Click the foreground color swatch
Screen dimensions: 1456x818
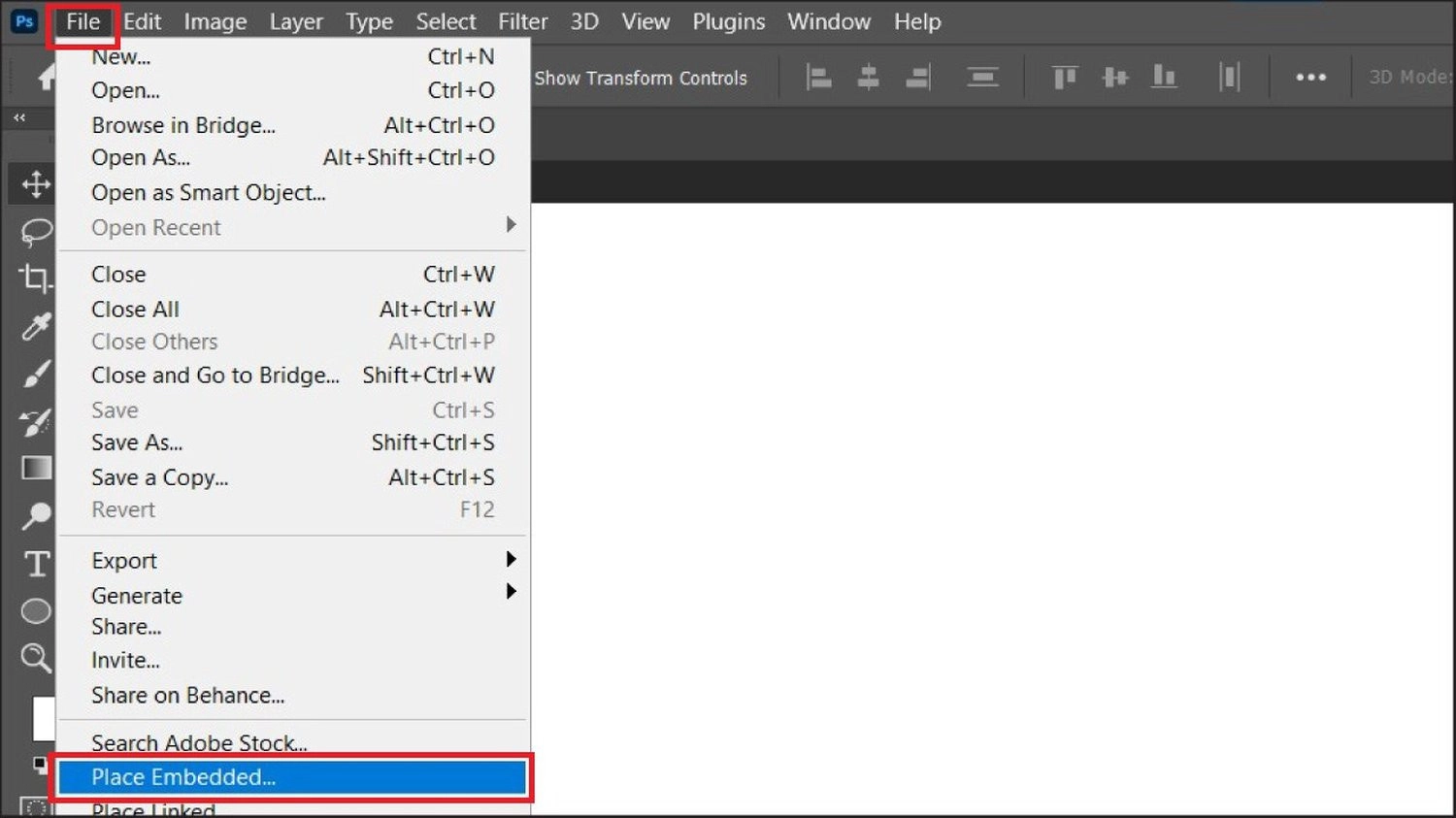(44, 718)
